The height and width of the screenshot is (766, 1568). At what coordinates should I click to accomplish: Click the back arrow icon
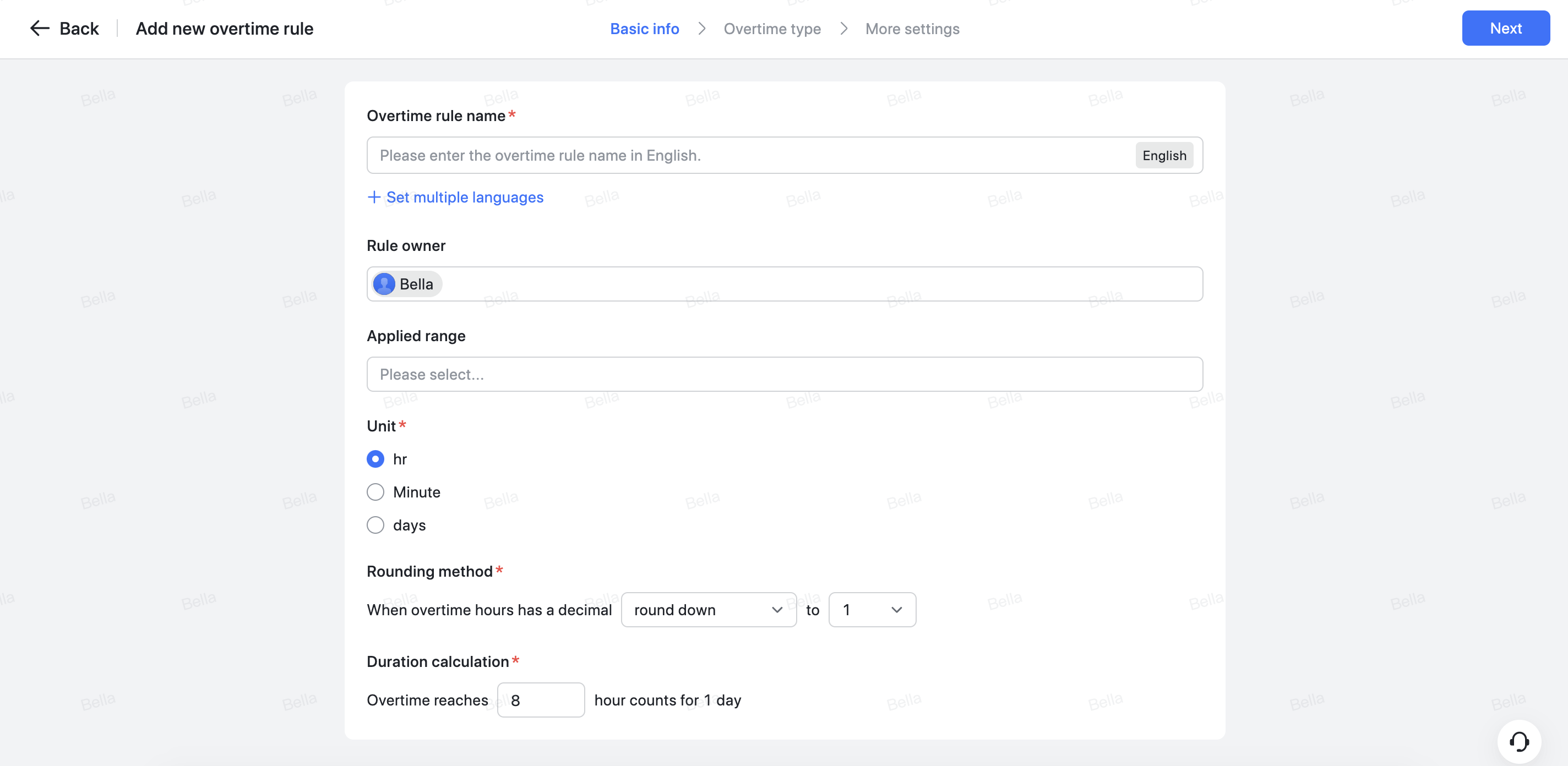click(39, 28)
